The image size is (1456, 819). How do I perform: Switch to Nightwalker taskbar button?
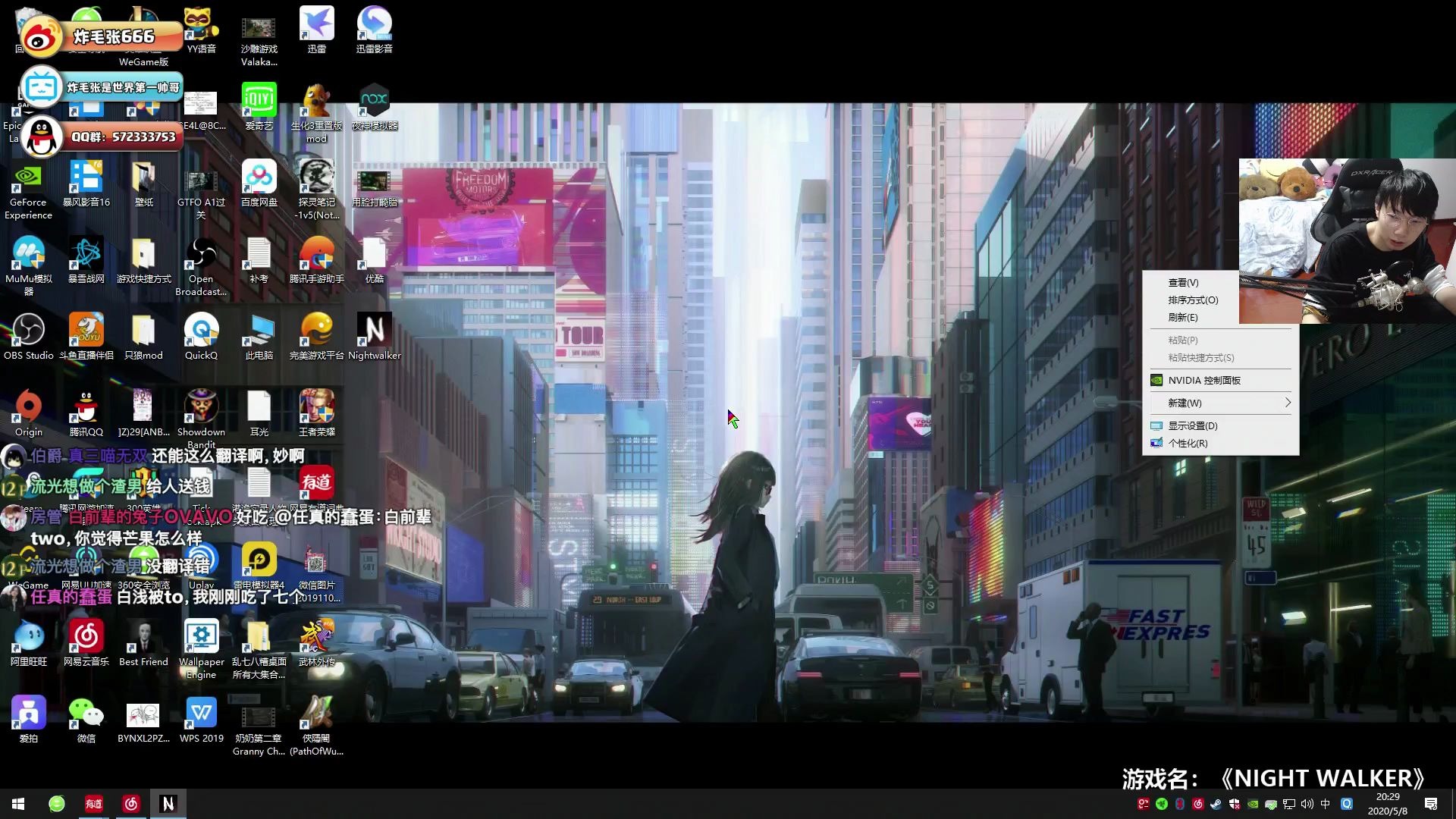click(168, 804)
